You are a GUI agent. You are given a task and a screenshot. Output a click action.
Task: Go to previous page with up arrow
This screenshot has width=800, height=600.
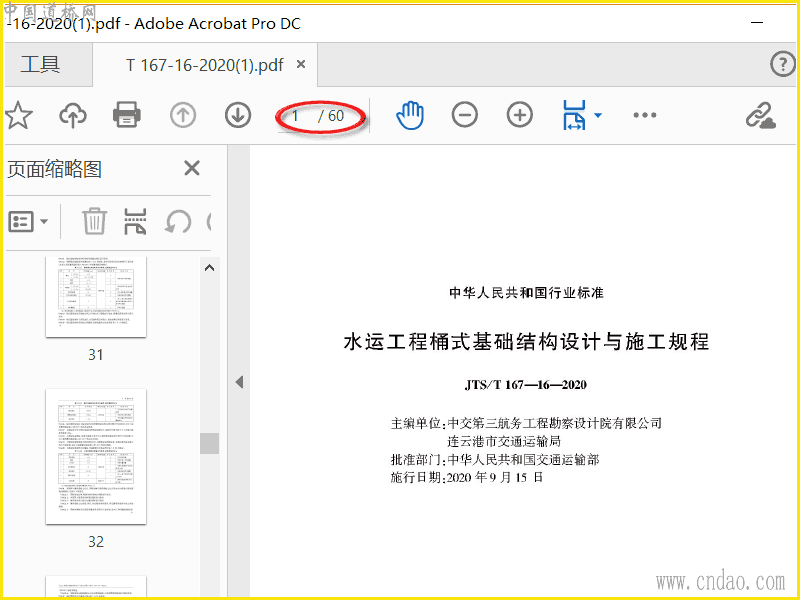[x=183, y=115]
